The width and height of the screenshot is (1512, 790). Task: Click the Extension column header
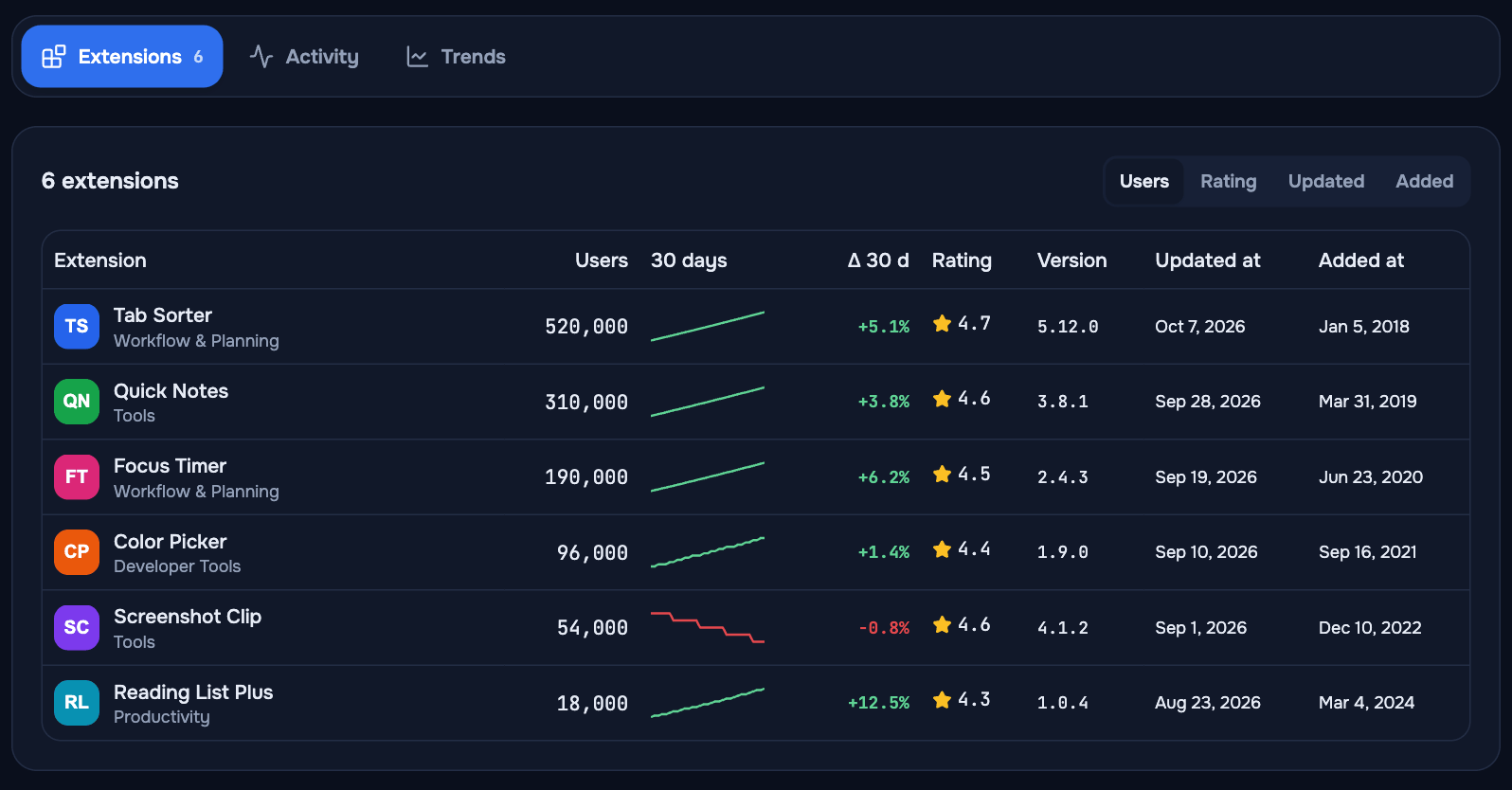point(100,260)
